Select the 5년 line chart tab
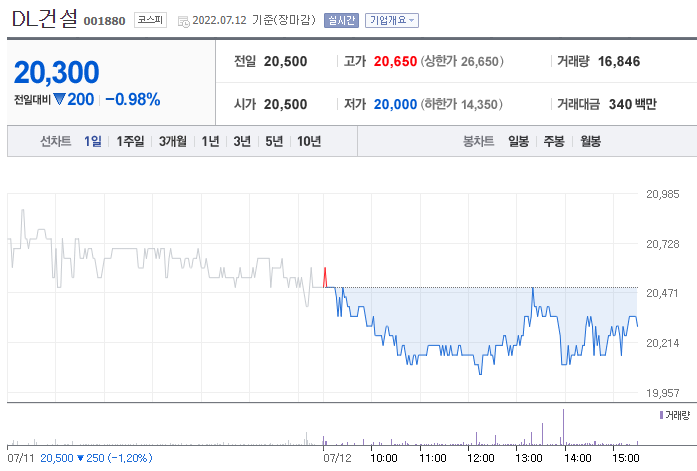 click(274, 141)
